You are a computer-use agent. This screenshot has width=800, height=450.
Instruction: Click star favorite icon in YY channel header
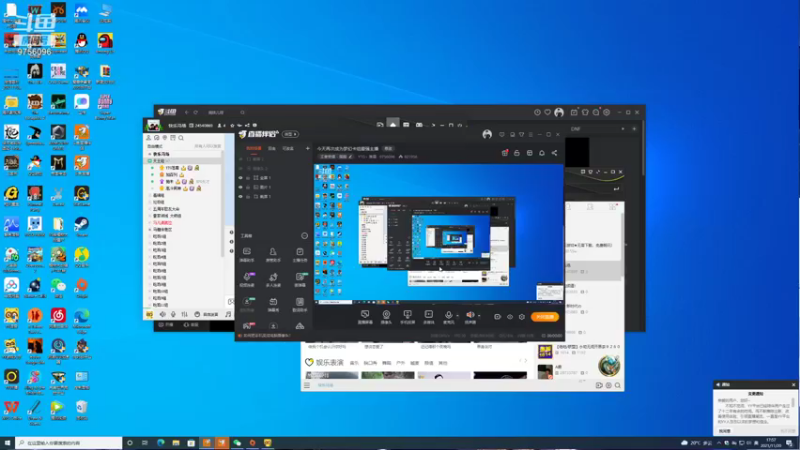(232, 126)
